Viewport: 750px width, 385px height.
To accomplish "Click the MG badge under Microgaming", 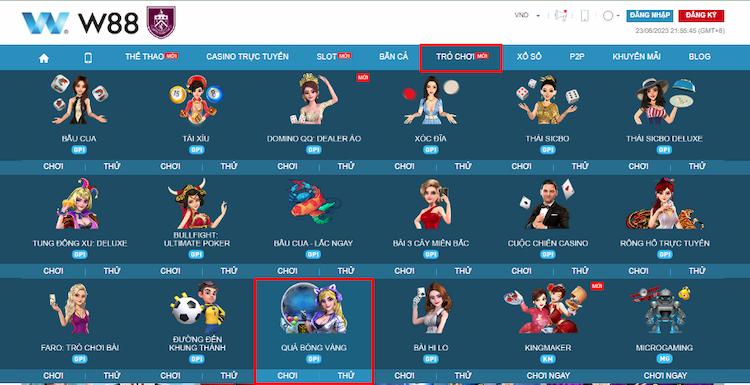I will (664, 359).
